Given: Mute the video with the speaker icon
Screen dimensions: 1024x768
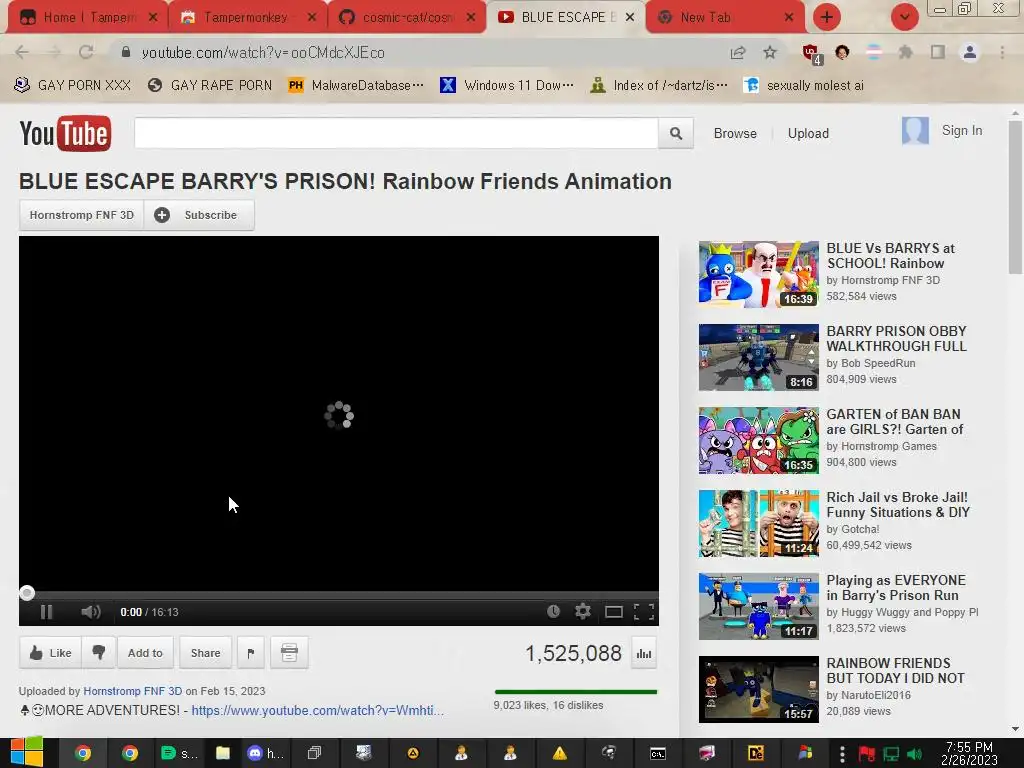Looking at the screenshot, I should (90, 612).
